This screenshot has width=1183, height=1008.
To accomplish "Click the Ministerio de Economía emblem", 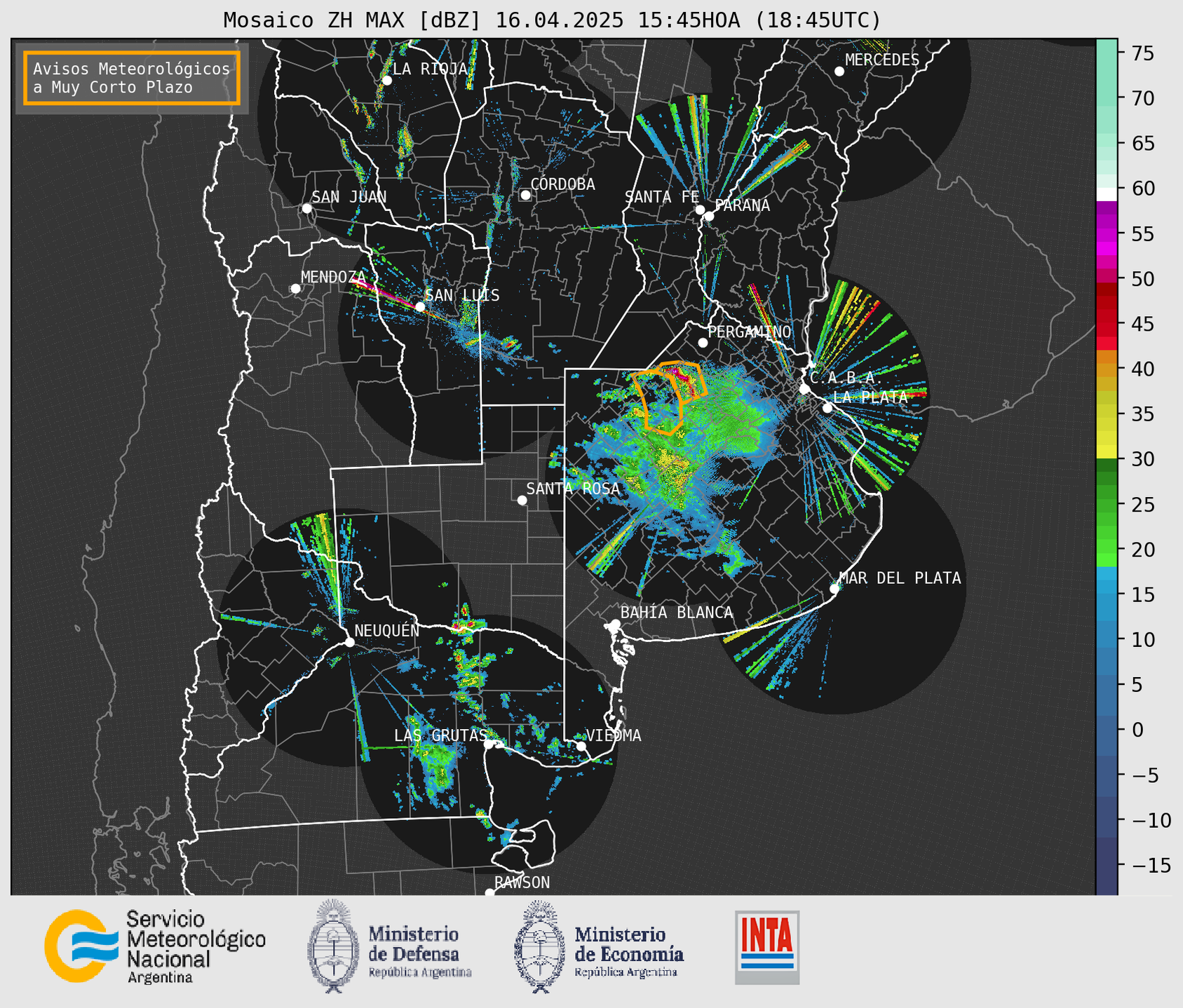I will pyautogui.click(x=540, y=946).
